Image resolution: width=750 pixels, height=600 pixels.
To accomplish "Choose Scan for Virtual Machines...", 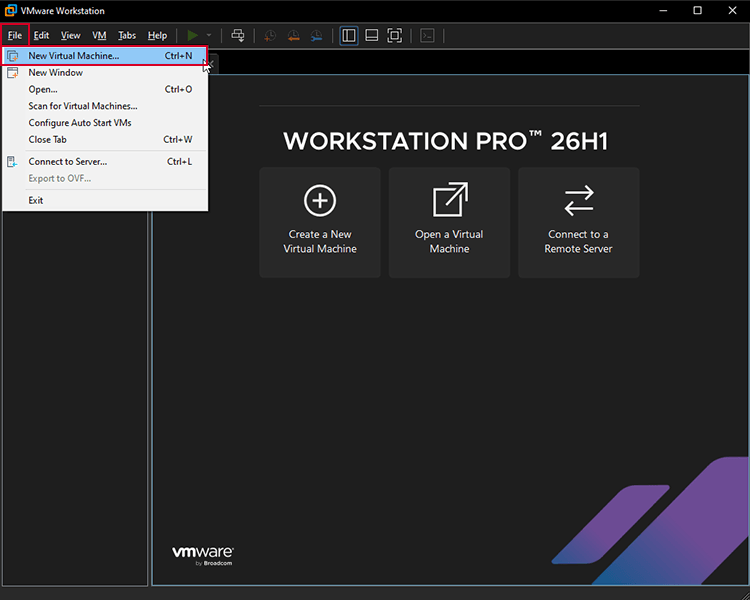I will pos(105,106).
